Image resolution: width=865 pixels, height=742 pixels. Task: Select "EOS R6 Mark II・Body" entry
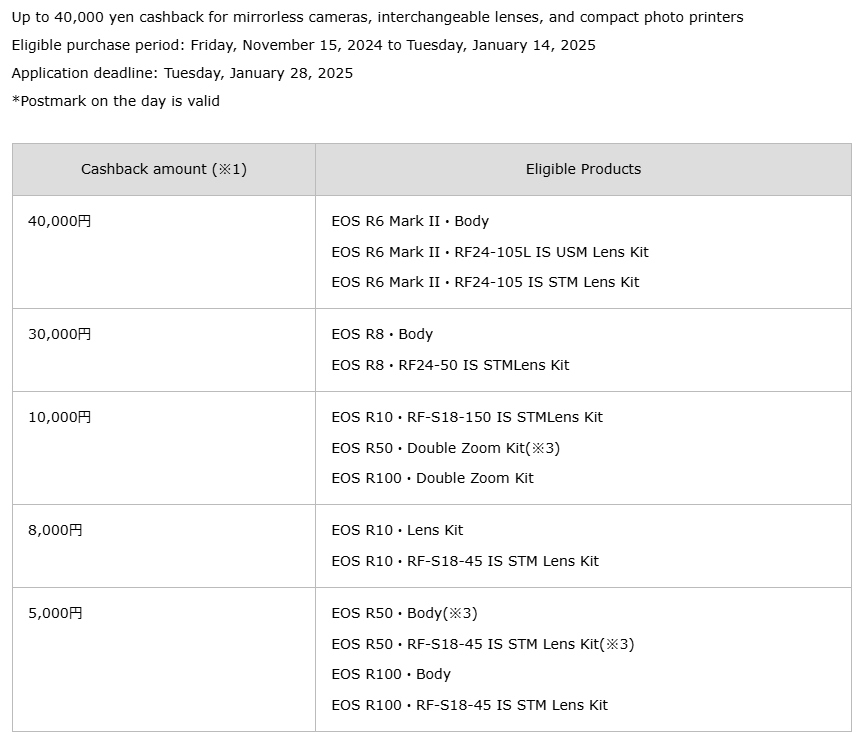point(410,221)
